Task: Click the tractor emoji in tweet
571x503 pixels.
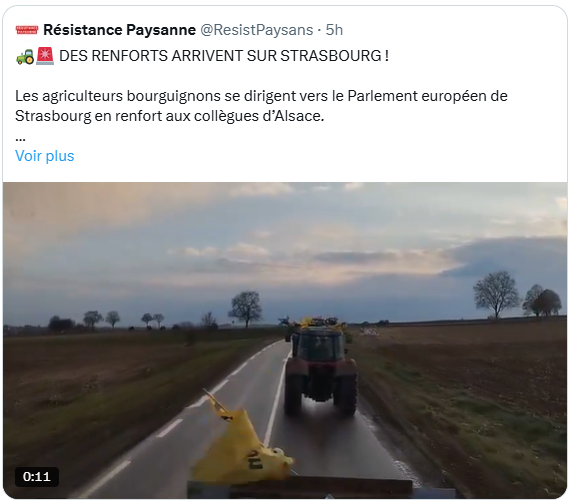Action: [25, 56]
